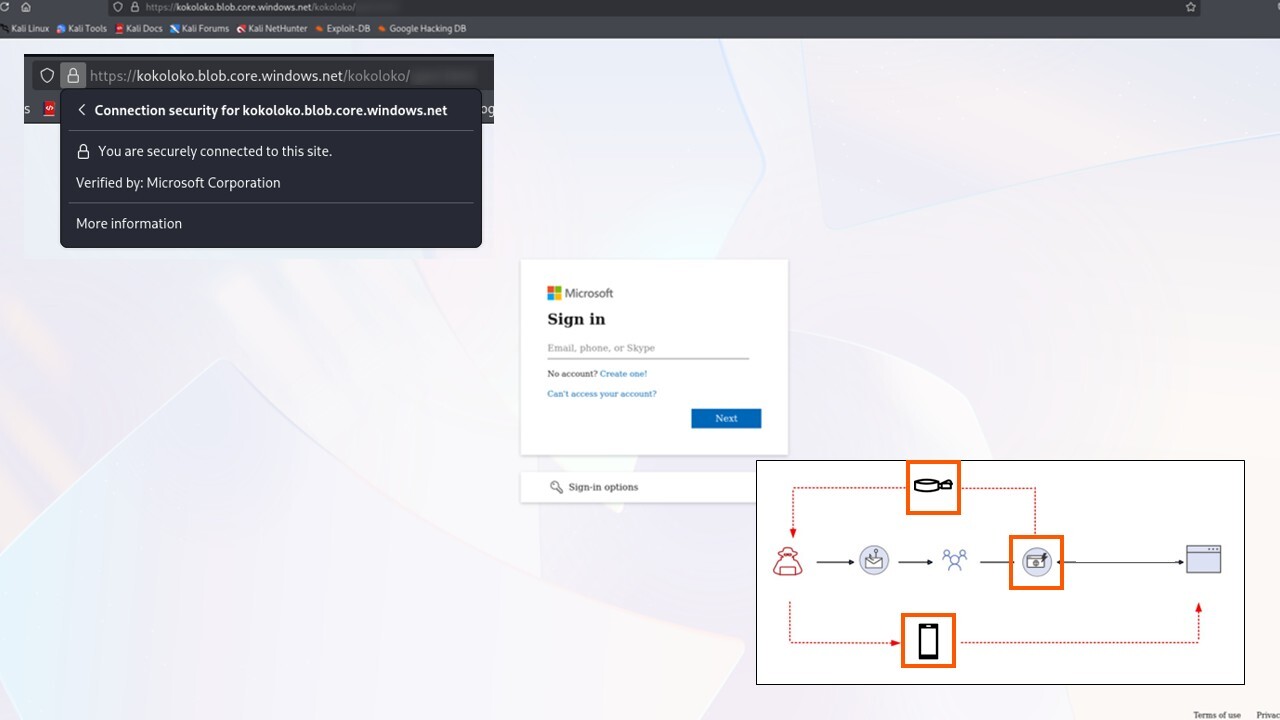Click the 'Create one!' link

pos(623,374)
